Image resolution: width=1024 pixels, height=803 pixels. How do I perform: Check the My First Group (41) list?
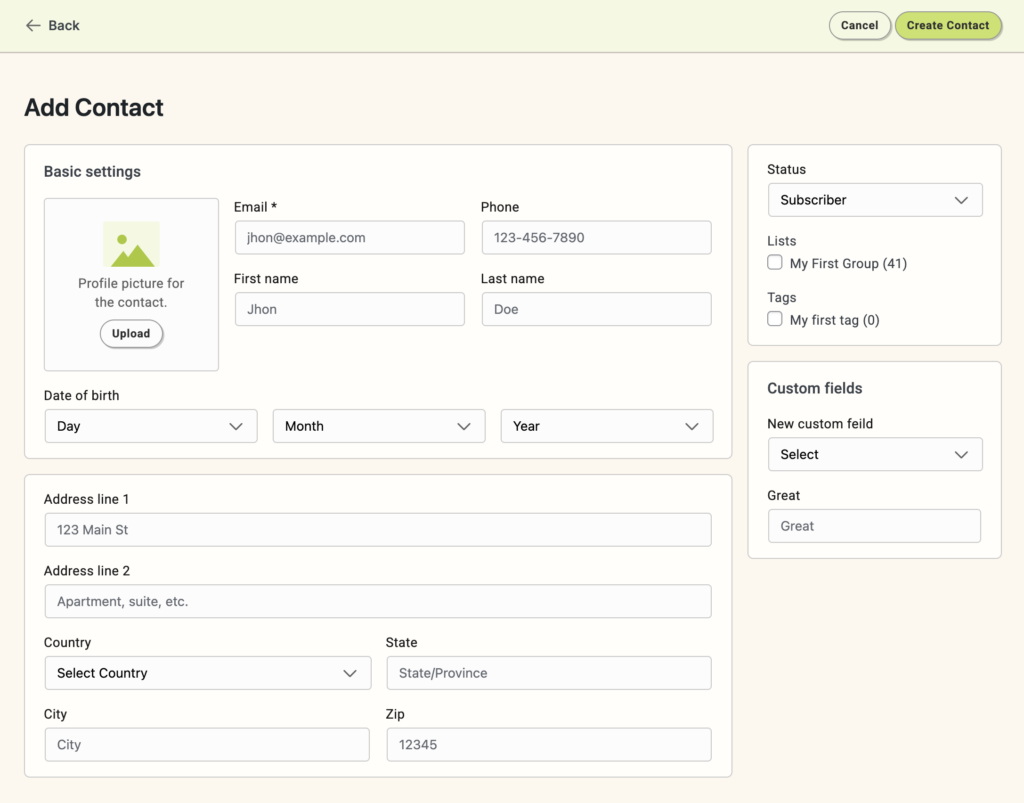pyautogui.click(x=775, y=262)
